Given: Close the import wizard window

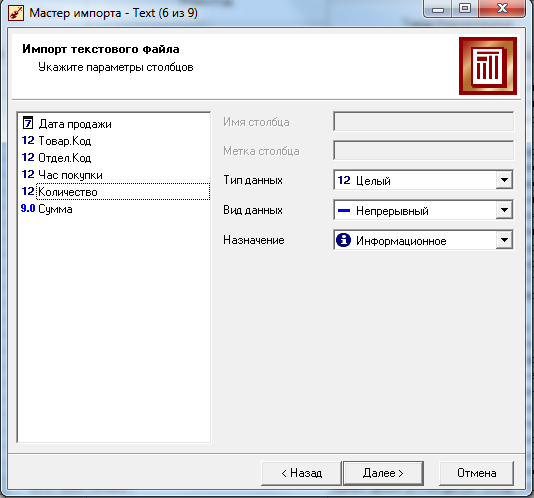Looking at the screenshot, I should [x=502, y=8].
